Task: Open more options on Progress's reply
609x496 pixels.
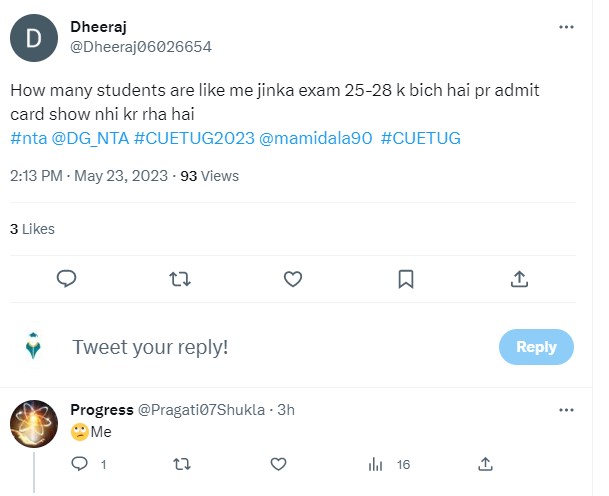Action: (567, 410)
